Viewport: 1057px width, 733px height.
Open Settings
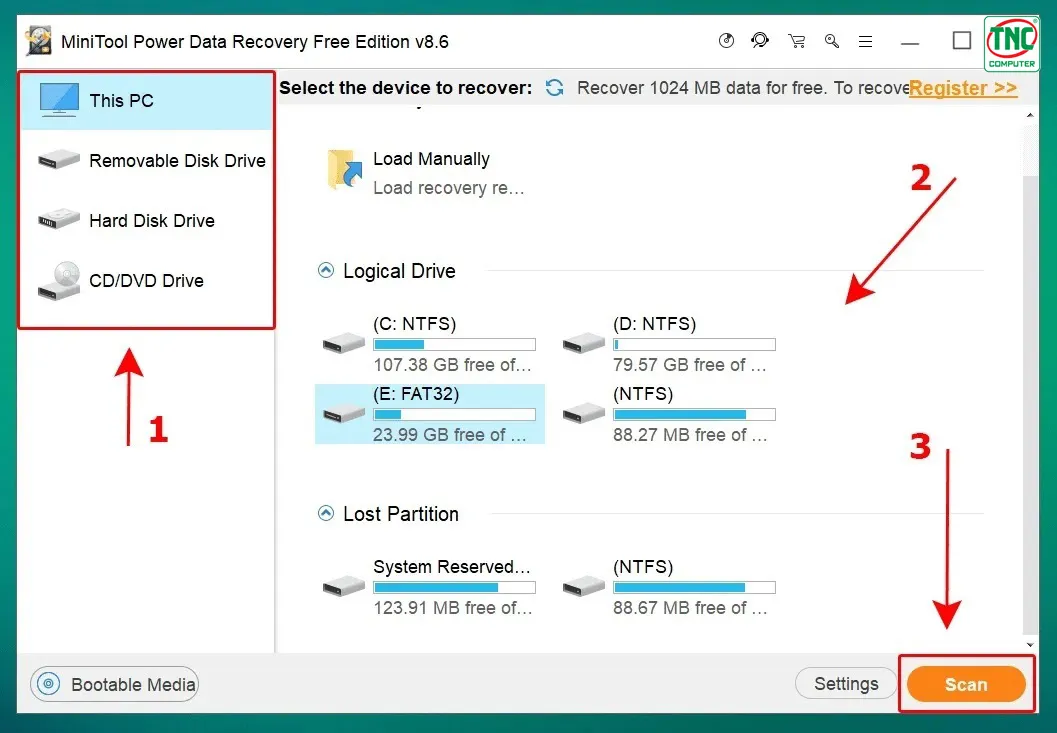point(846,684)
